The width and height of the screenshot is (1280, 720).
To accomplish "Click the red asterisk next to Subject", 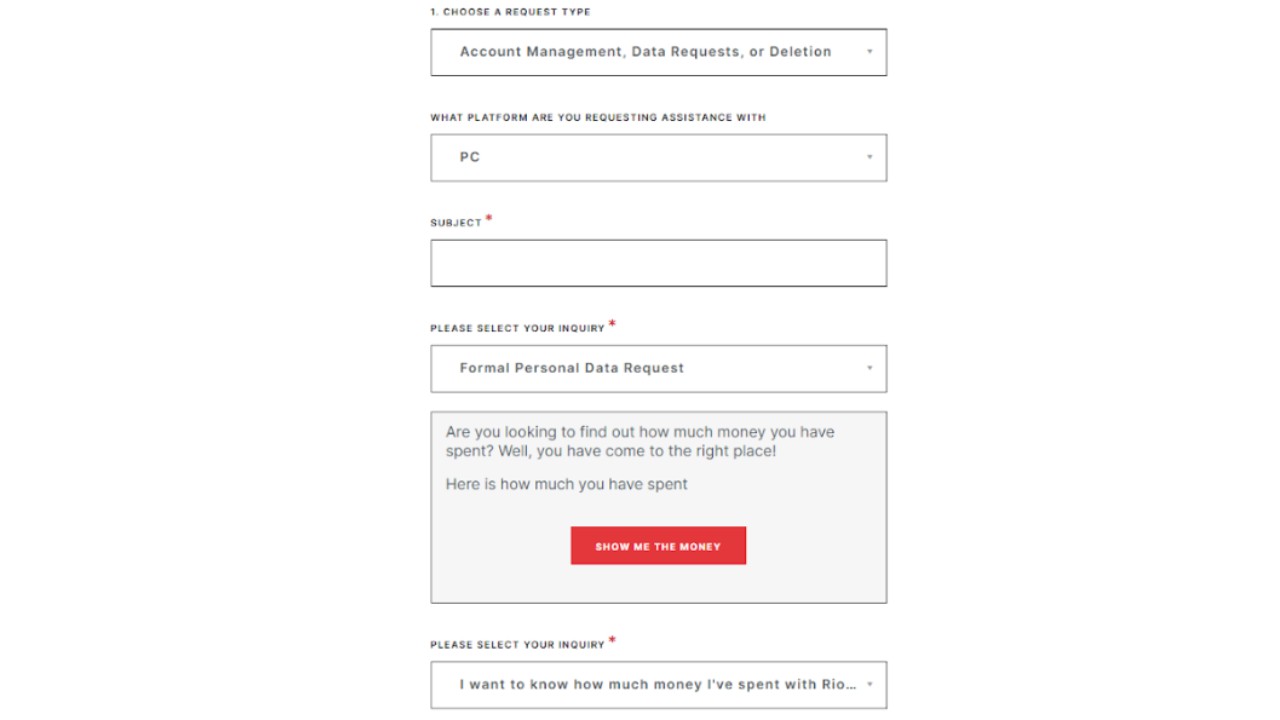I will click(x=489, y=219).
